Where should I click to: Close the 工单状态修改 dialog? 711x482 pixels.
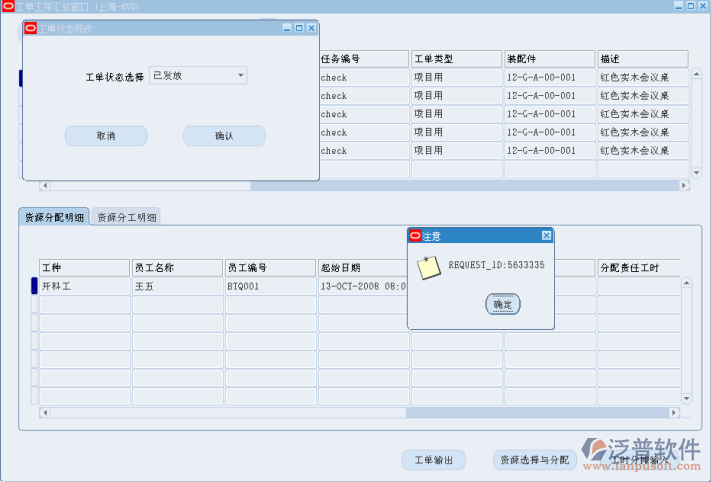(312, 28)
